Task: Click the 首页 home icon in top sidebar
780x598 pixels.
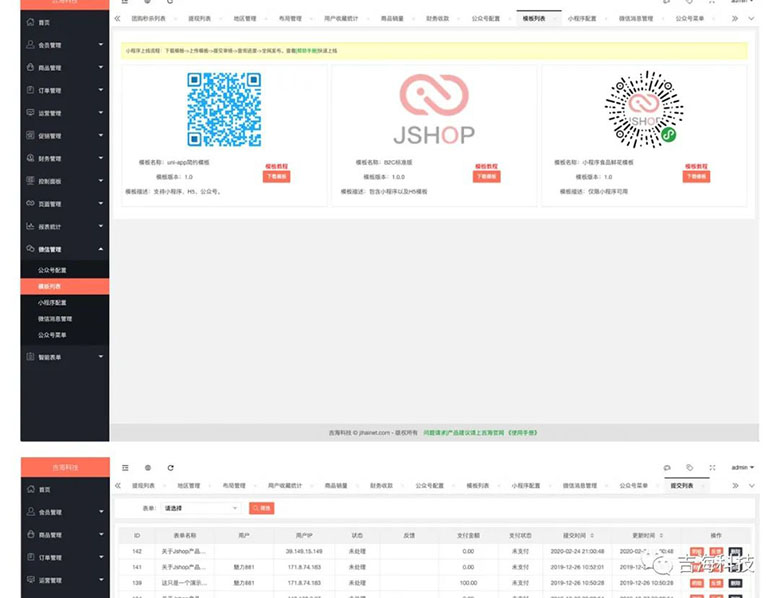Action: pos(30,22)
